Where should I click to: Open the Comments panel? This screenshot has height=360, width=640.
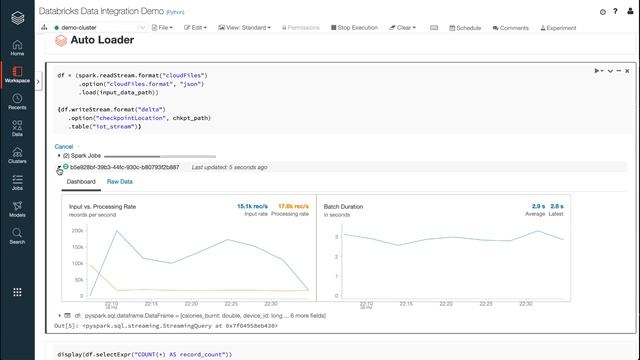[511, 28]
